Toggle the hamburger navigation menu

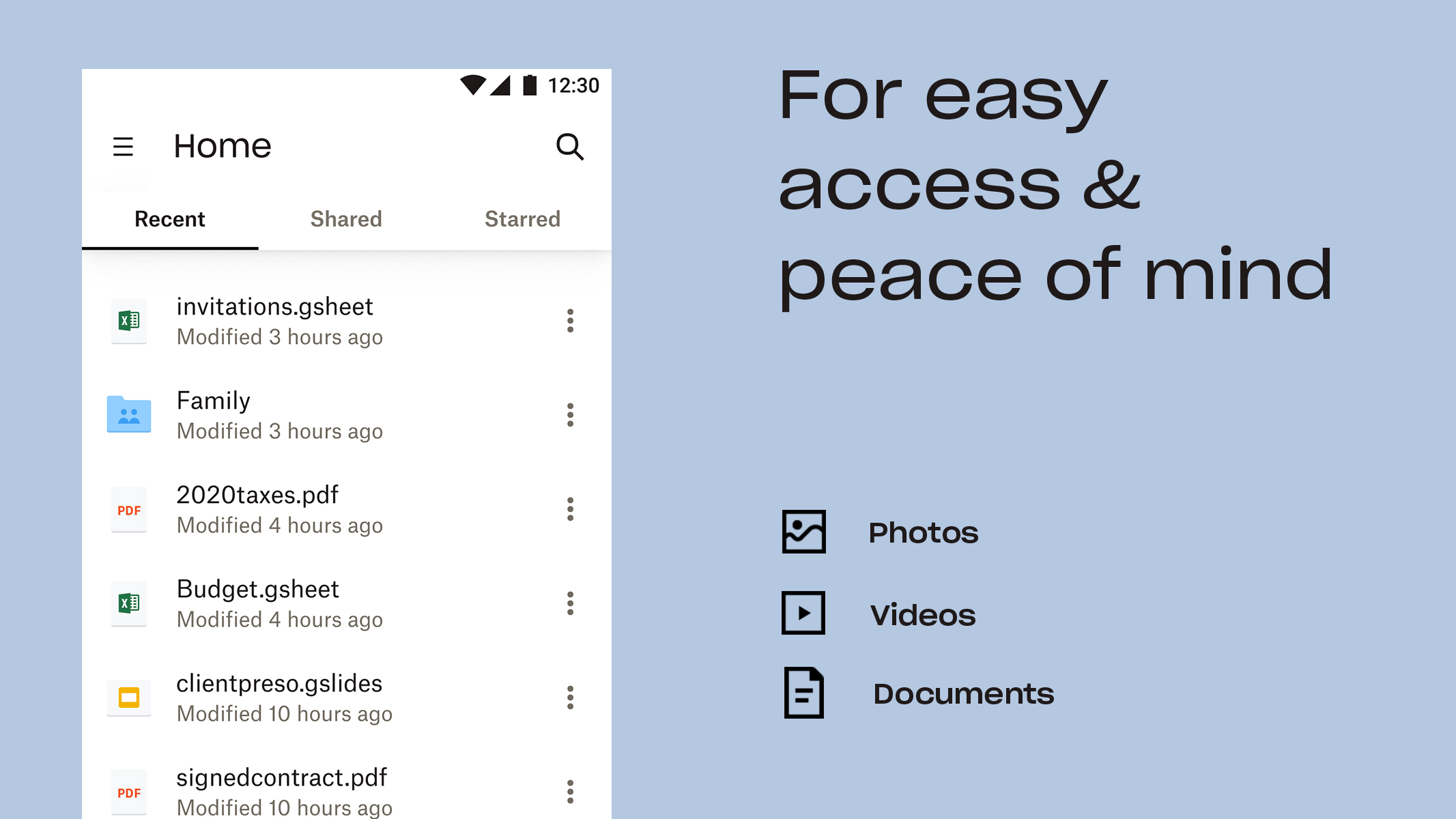pyautogui.click(x=123, y=146)
